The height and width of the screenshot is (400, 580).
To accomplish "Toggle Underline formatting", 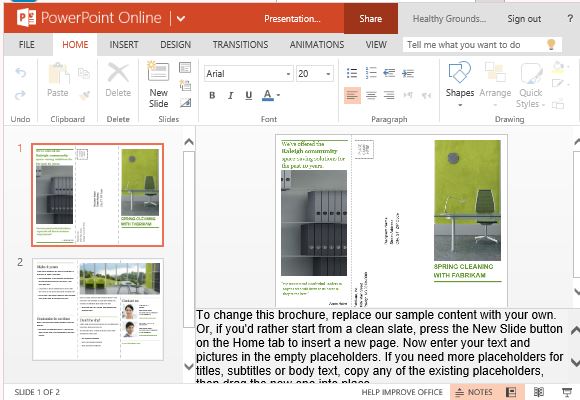I will (x=249, y=95).
